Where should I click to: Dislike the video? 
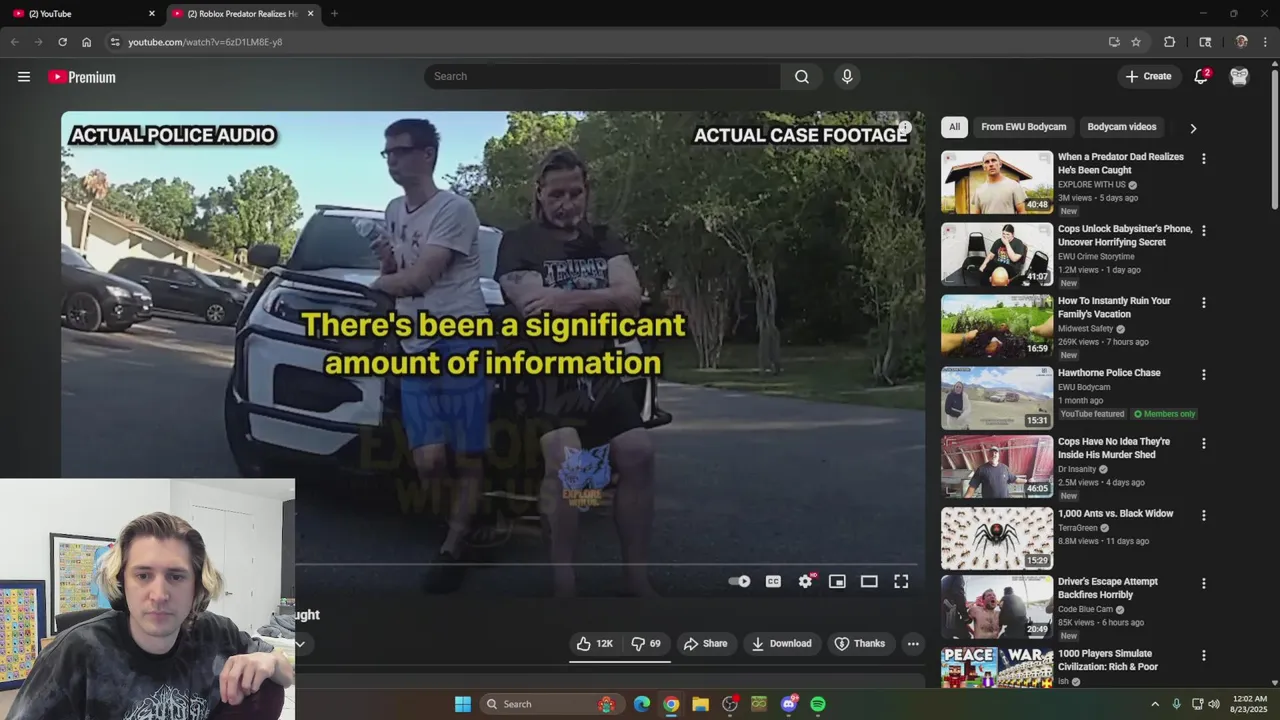[x=645, y=643]
